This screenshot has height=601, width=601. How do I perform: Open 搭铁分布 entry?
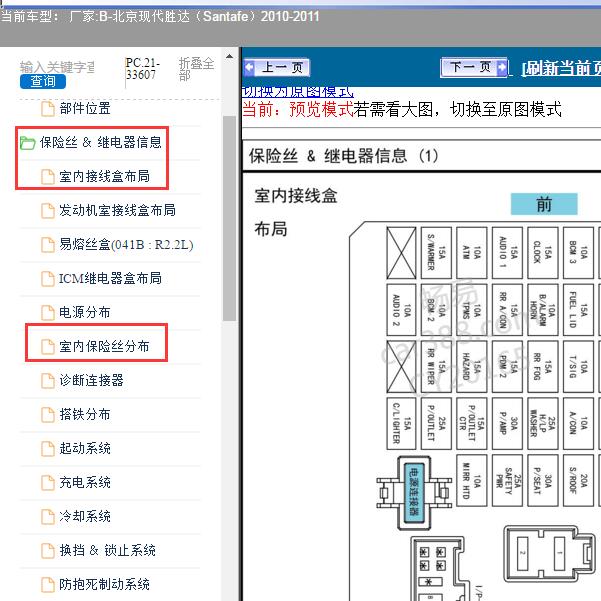click(85, 414)
